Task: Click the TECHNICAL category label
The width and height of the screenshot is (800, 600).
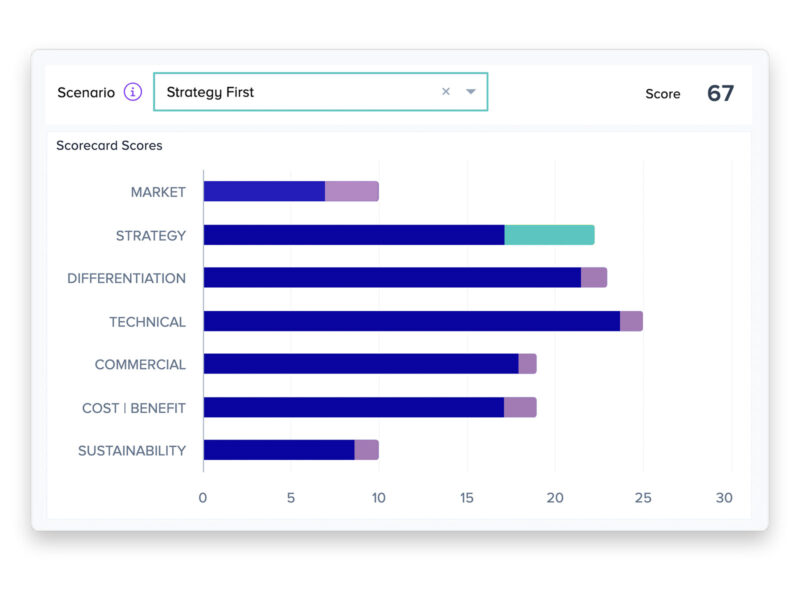Action: pos(147,322)
